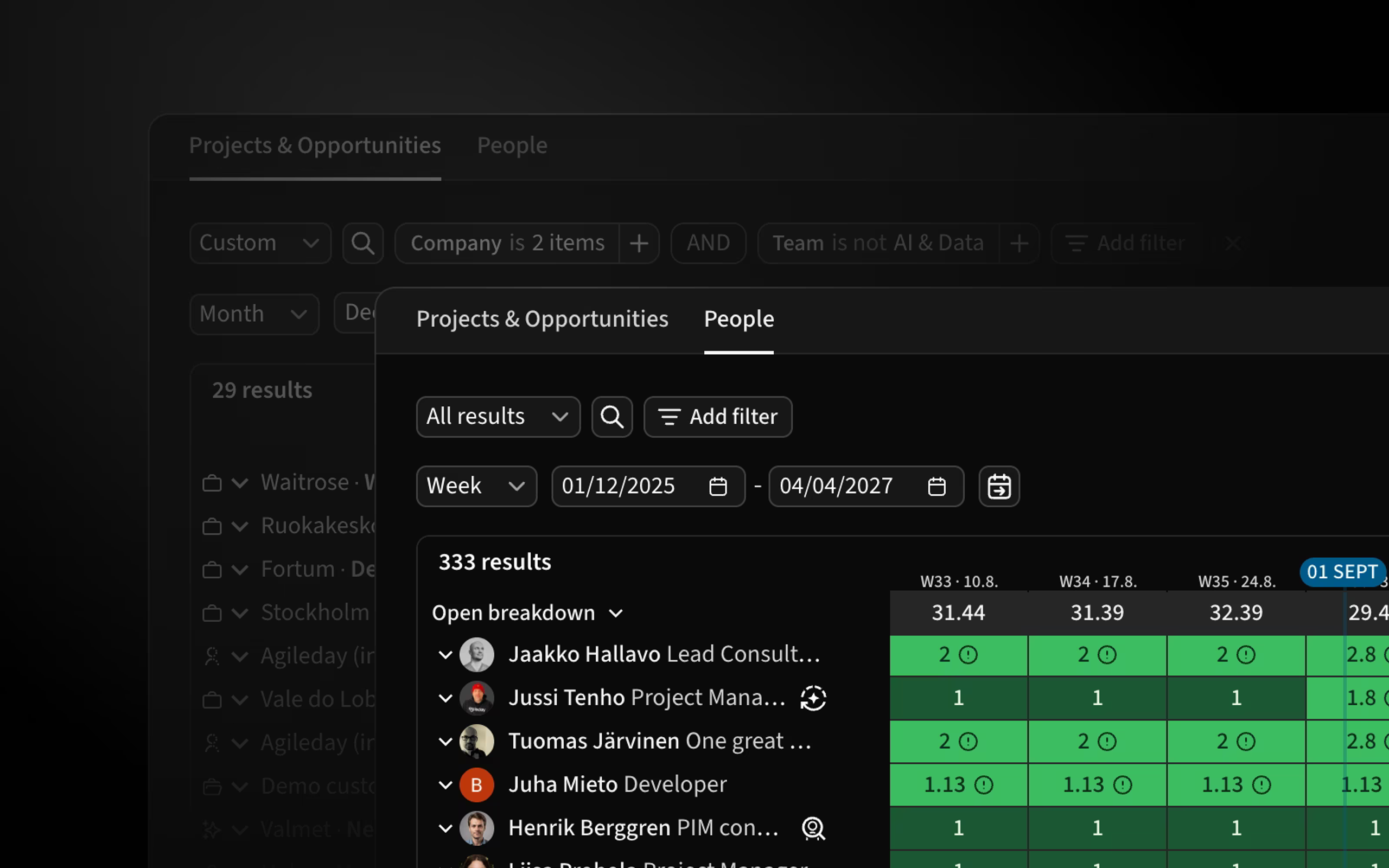Click the search badge next to Henrik Berggren
This screenshot has width=1389, height=868.
coord(813,828)
